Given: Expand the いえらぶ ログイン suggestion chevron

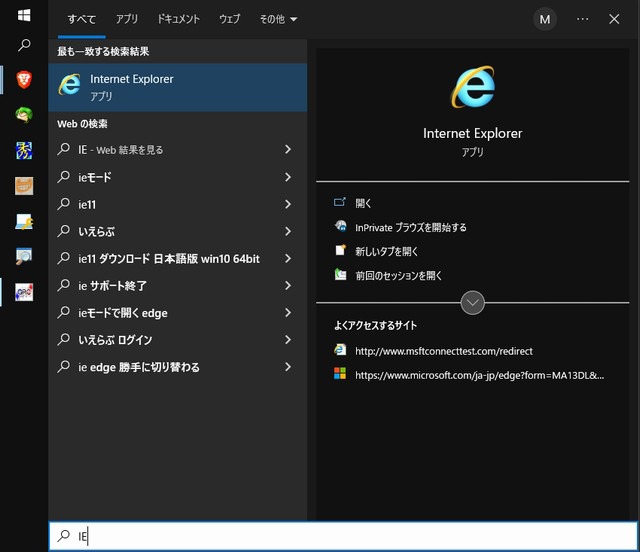Looking at the screenshot, I should (x=288, y=340).
